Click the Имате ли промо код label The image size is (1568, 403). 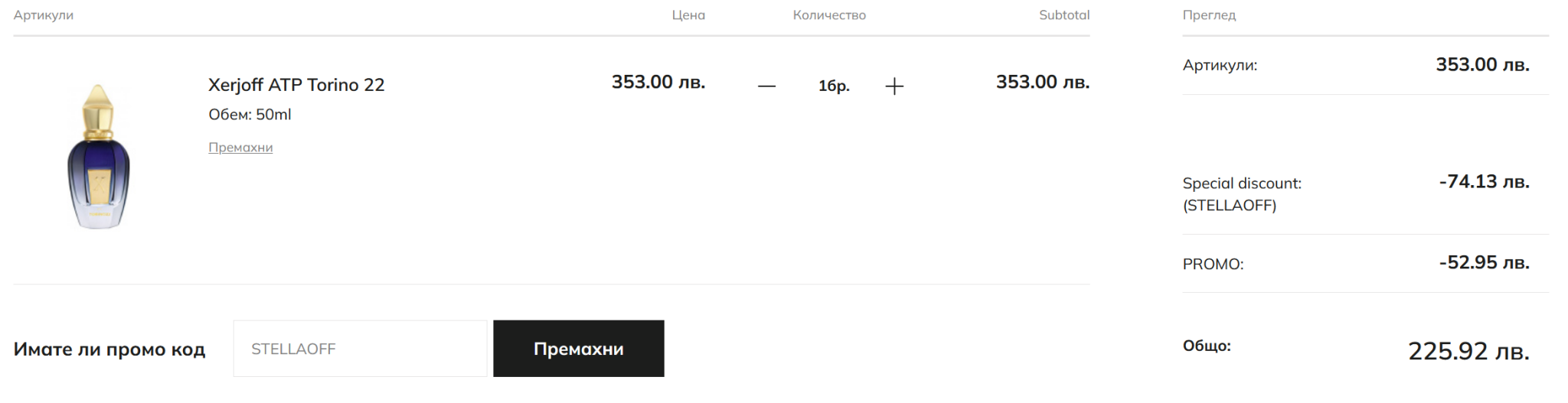(109, 349)
